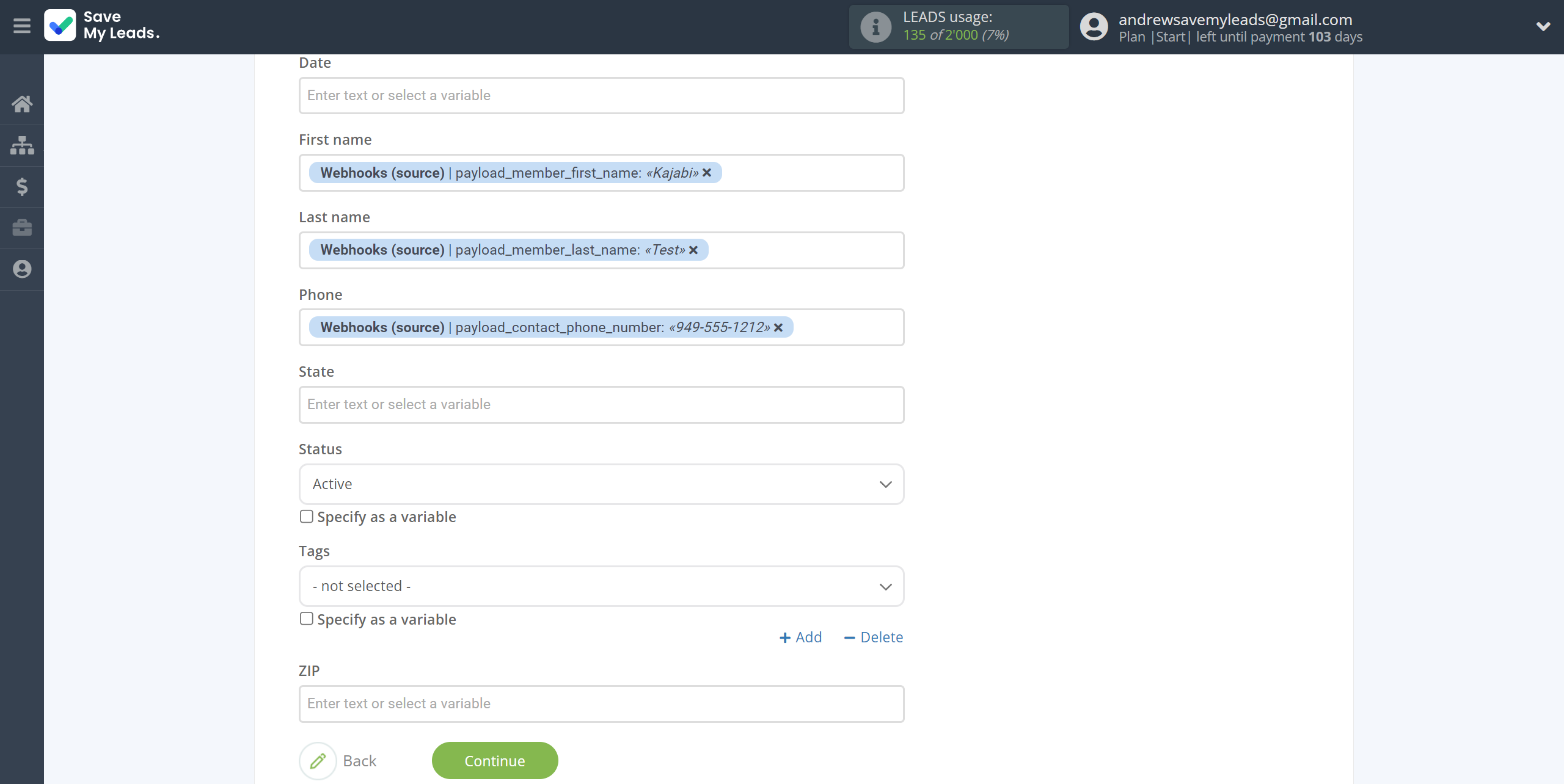Click the minus icon beside Delete
1564x784 pixels.
[849, 637]
